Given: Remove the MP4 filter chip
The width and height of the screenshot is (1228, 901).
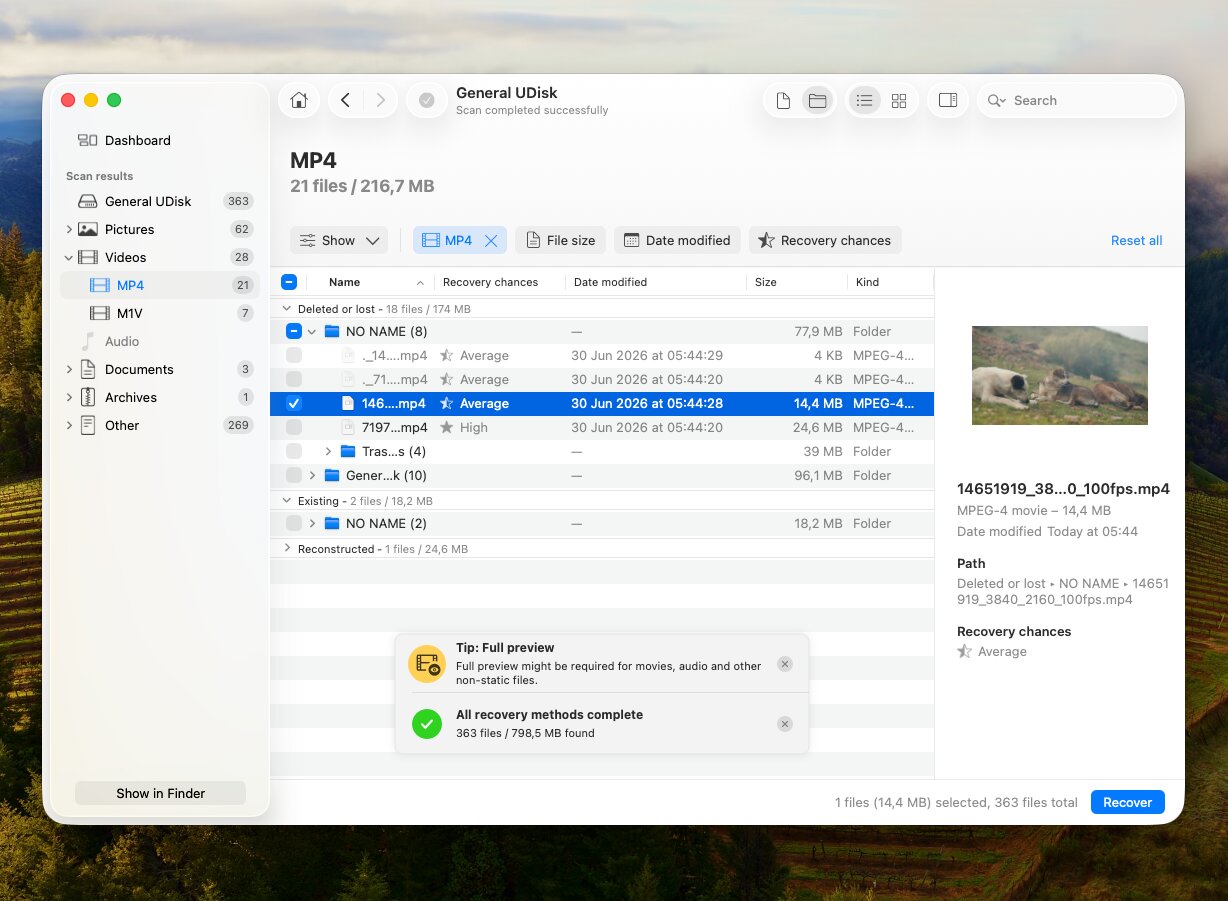Looking at the screenshot, I should [x=491, y=240].
